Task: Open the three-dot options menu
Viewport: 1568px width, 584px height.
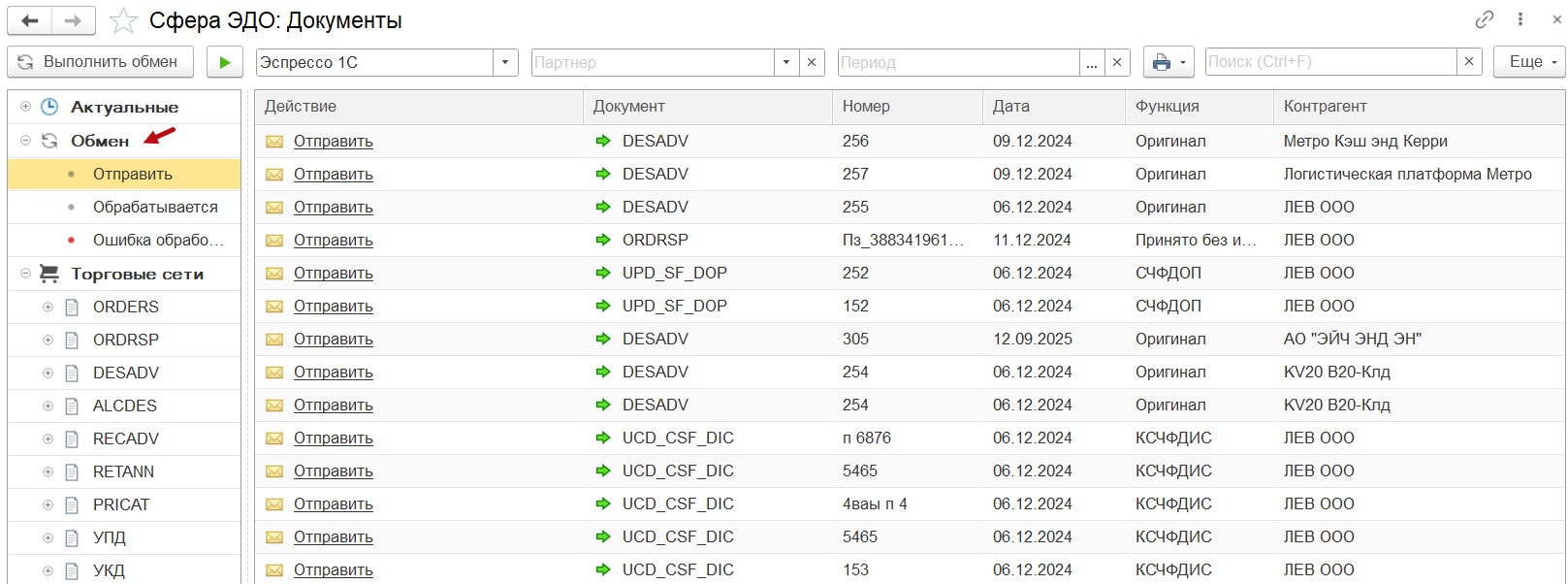Action: pos(1520,19)
